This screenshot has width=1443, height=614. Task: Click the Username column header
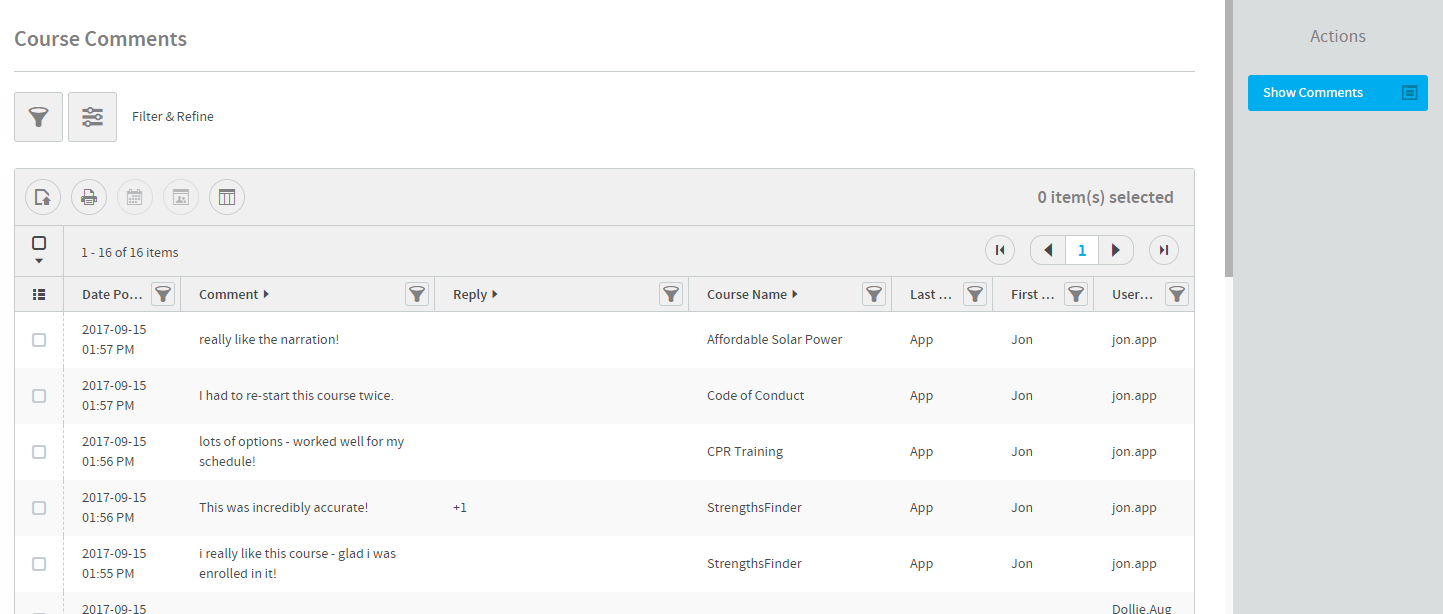tap(1133, 294)
